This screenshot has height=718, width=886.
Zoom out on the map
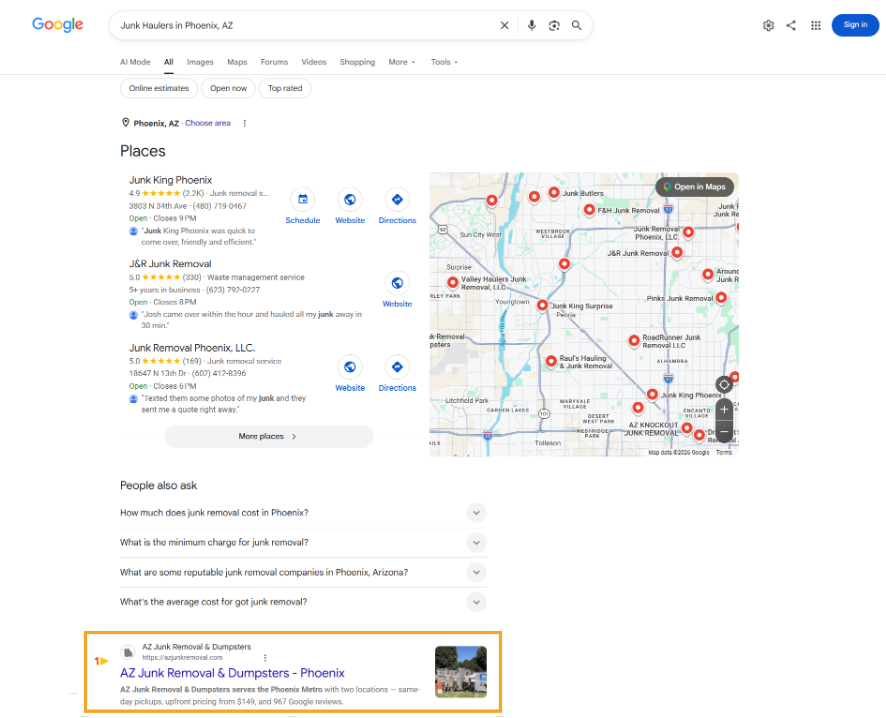[x=724, y=432]
